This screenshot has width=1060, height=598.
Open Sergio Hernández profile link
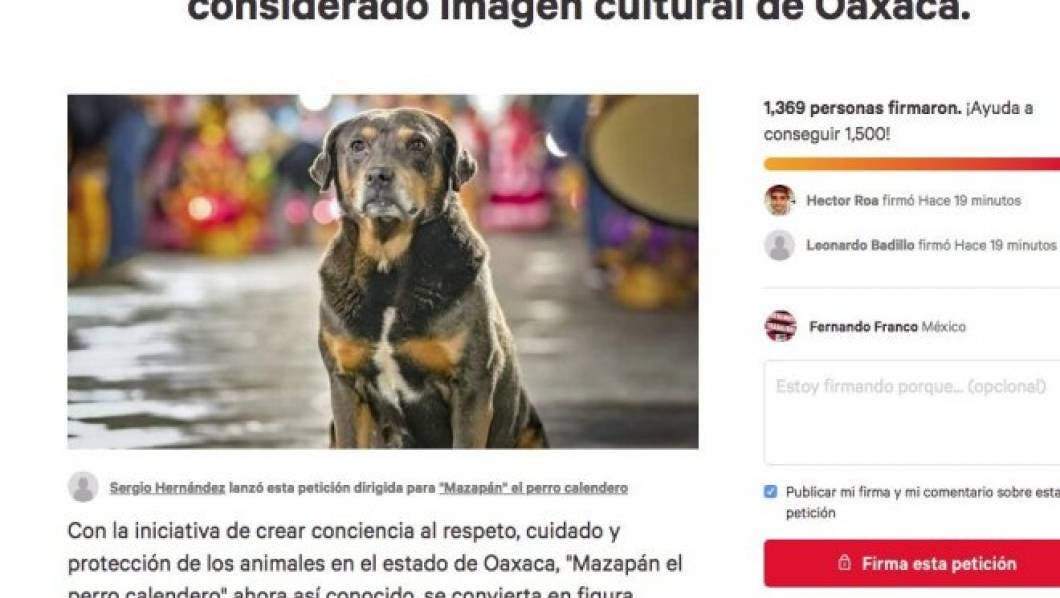click(x=167, y=488)
